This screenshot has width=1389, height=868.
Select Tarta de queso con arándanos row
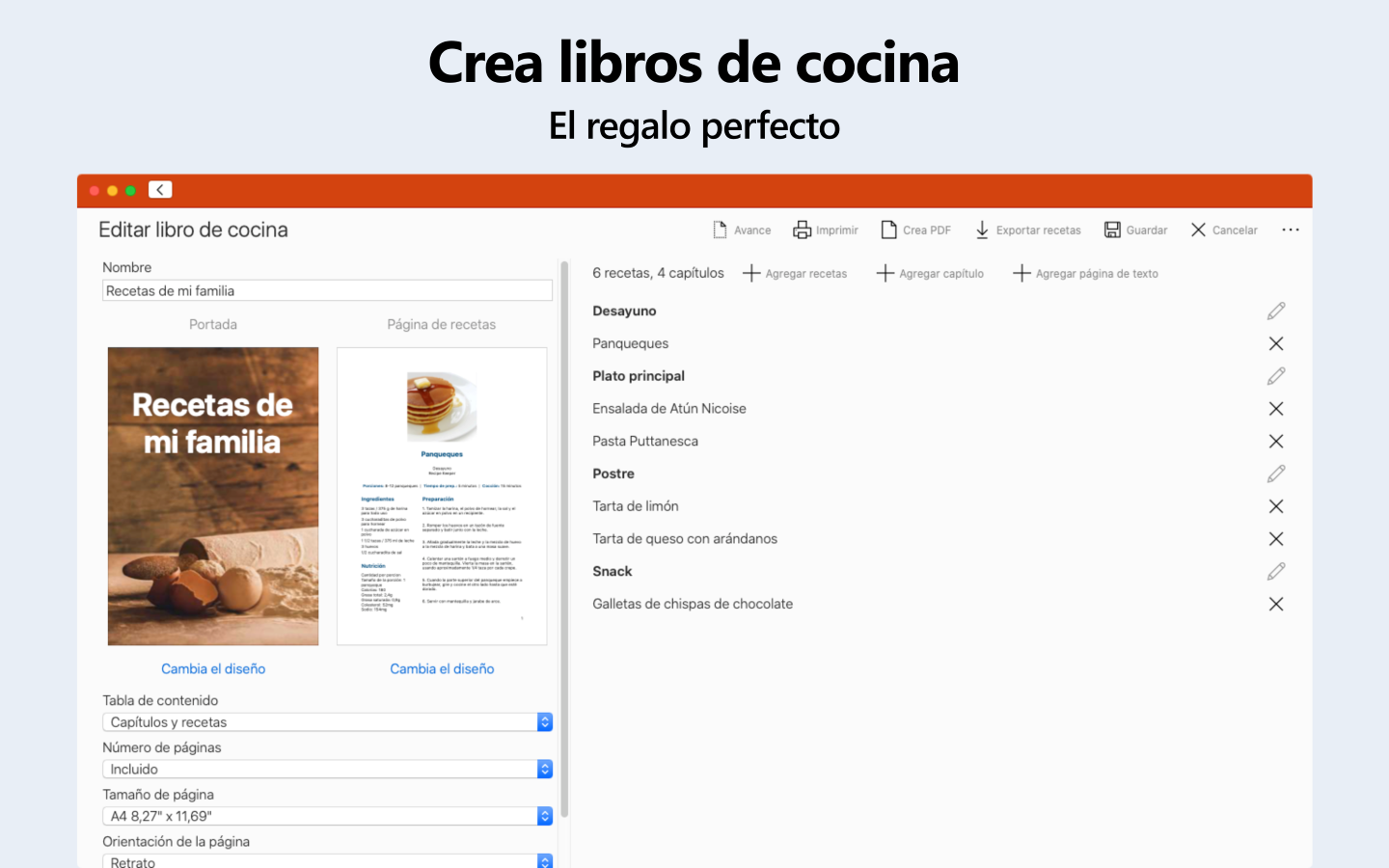[x=939, y=539]
